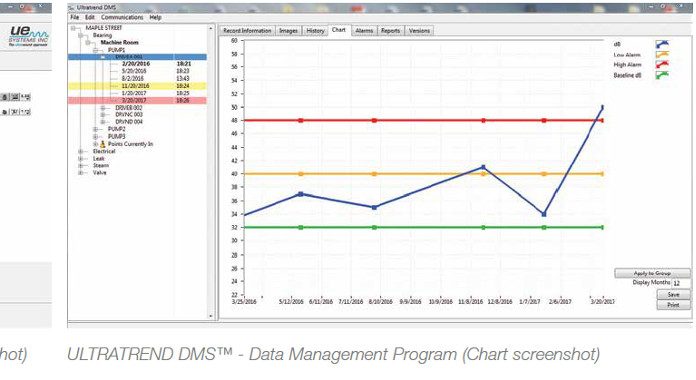The image size is (696, 380).
Task: Click the UE Systems logo in left window
Action: [29, 36]
